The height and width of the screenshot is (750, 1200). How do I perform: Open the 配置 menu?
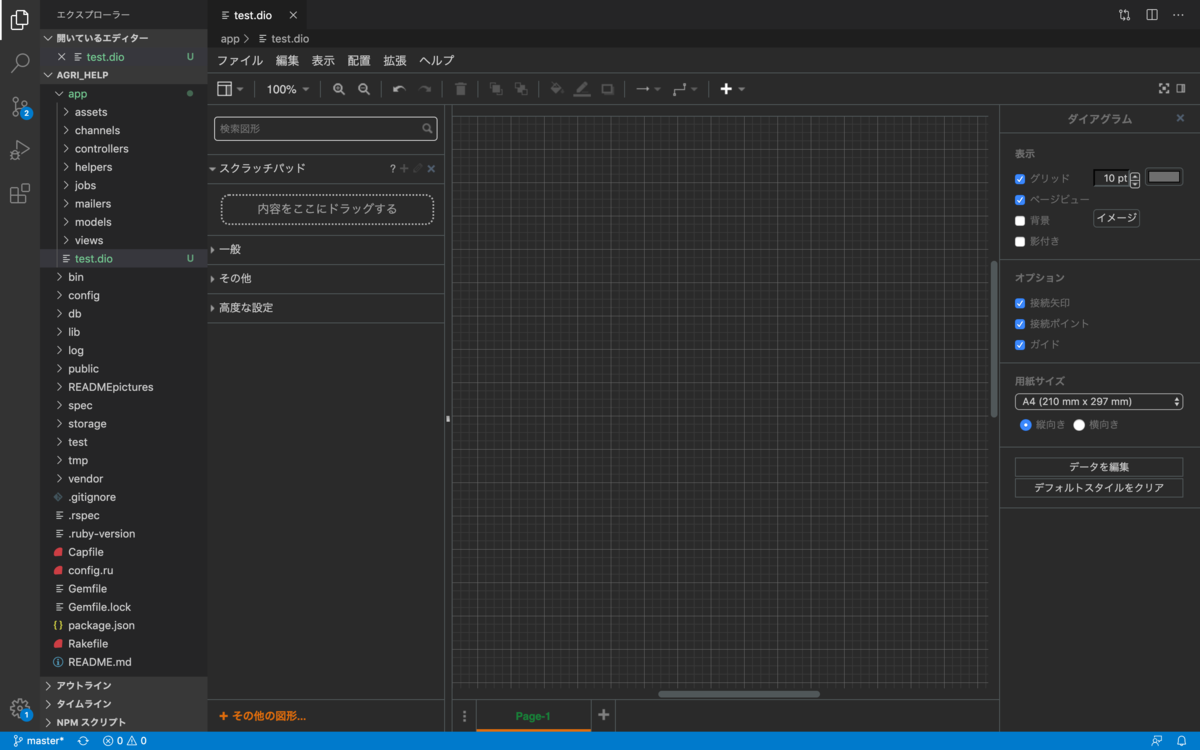[359, 61]
